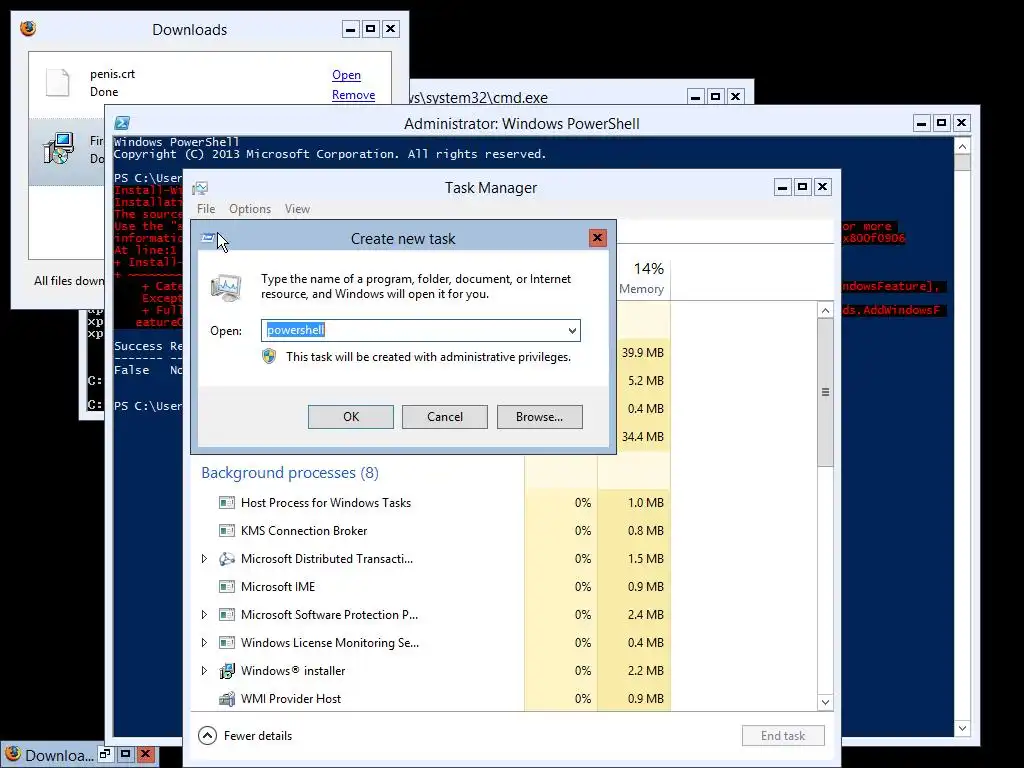Open the Options menu in Task Manager
Screen dimensions: 1024x768
click(249, 209)
